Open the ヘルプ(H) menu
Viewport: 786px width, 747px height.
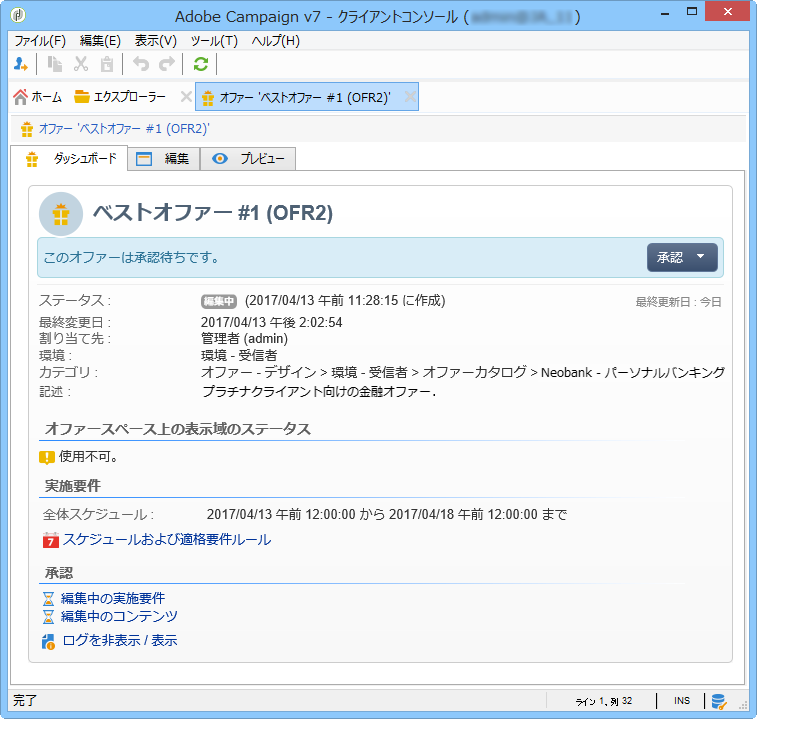276,41
